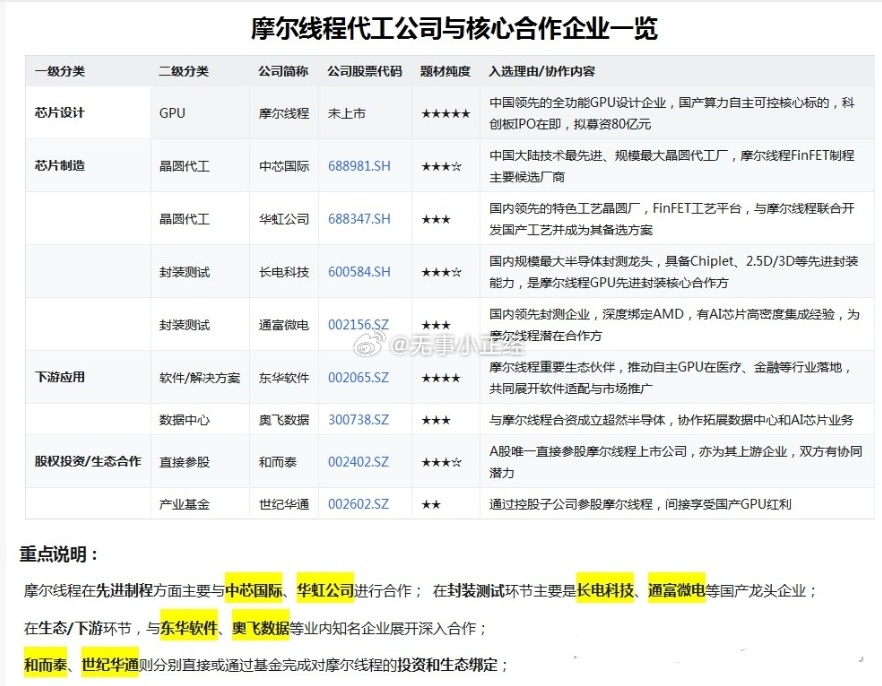882x686 pixels.
Task: Click company name 长电科技 in the table
Action: (284, 272)
